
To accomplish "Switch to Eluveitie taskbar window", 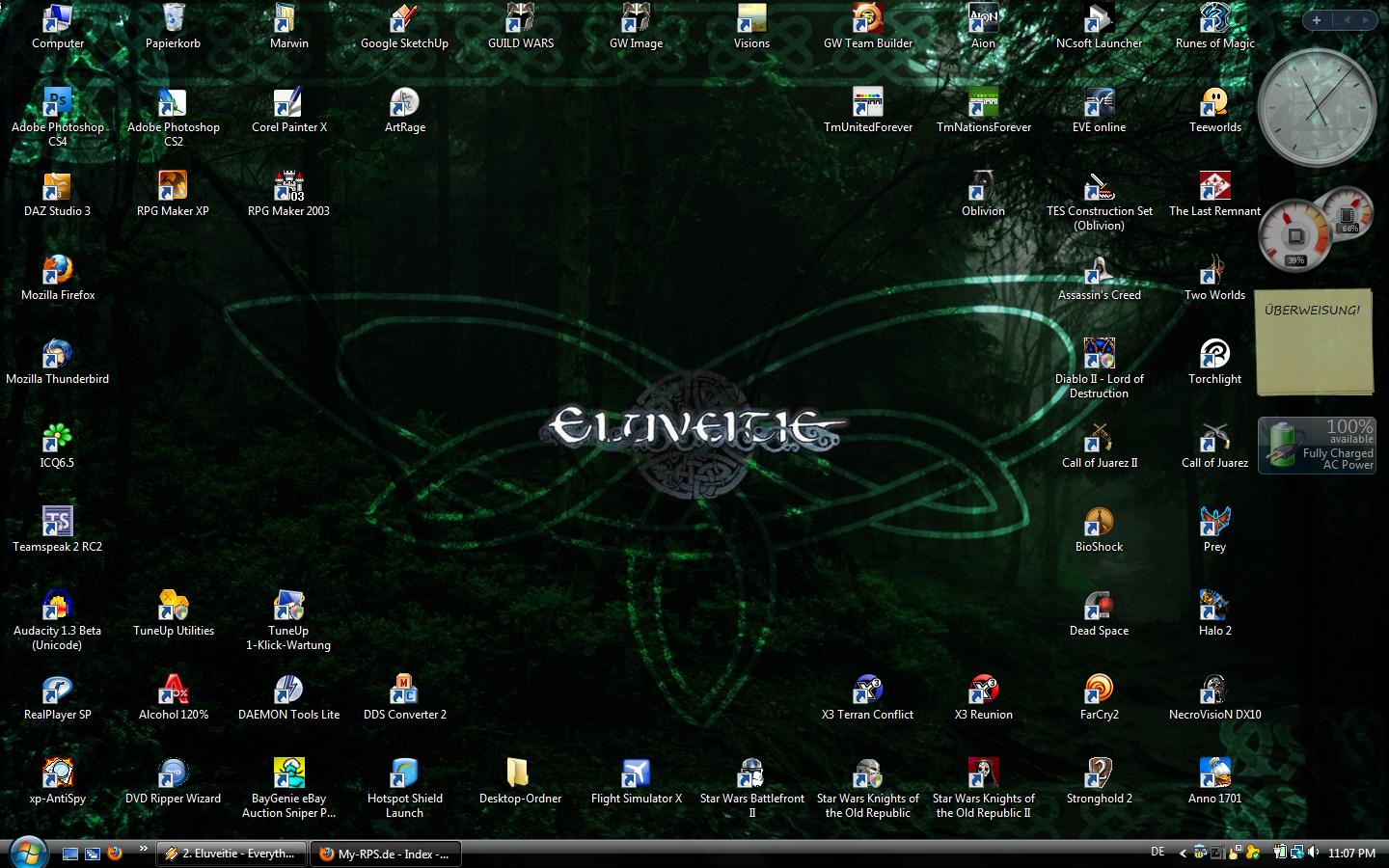I will tap(231, 854).
